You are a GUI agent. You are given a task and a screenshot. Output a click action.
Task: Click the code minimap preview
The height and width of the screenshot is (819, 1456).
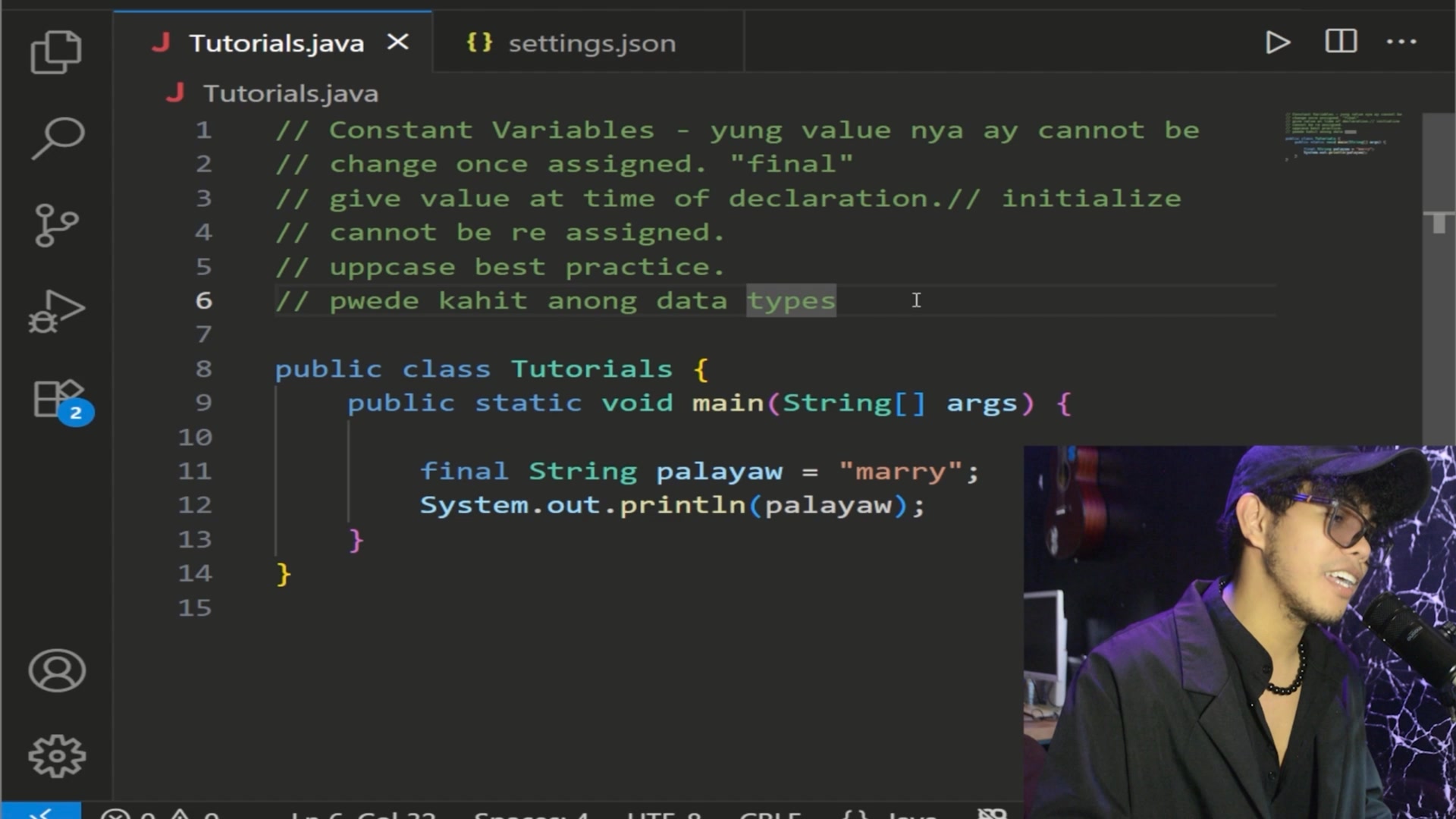(1344, 136)
